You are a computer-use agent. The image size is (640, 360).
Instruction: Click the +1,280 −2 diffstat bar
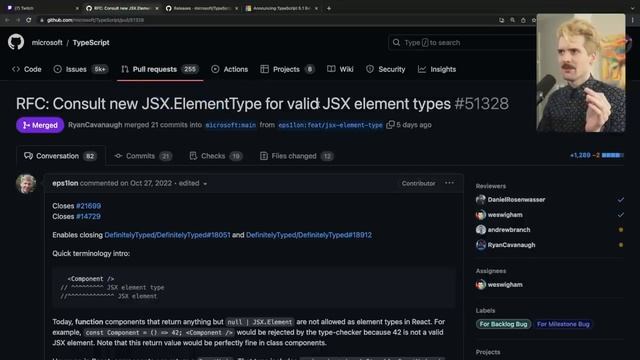tap(596, 155)
